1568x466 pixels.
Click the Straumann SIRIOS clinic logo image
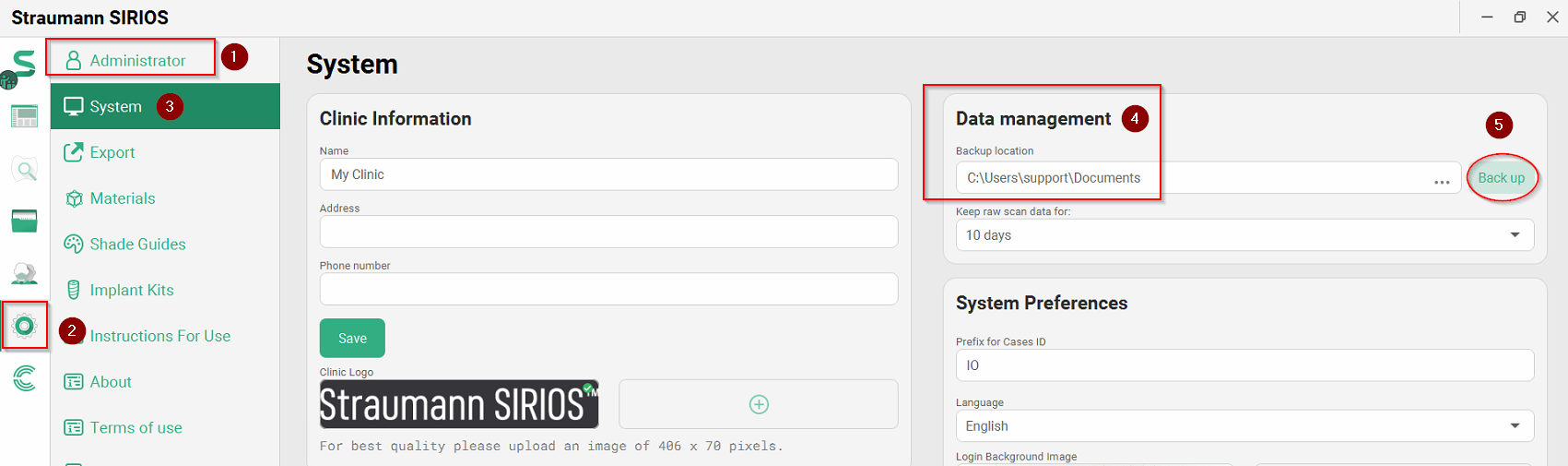click(x=459, y=404)
